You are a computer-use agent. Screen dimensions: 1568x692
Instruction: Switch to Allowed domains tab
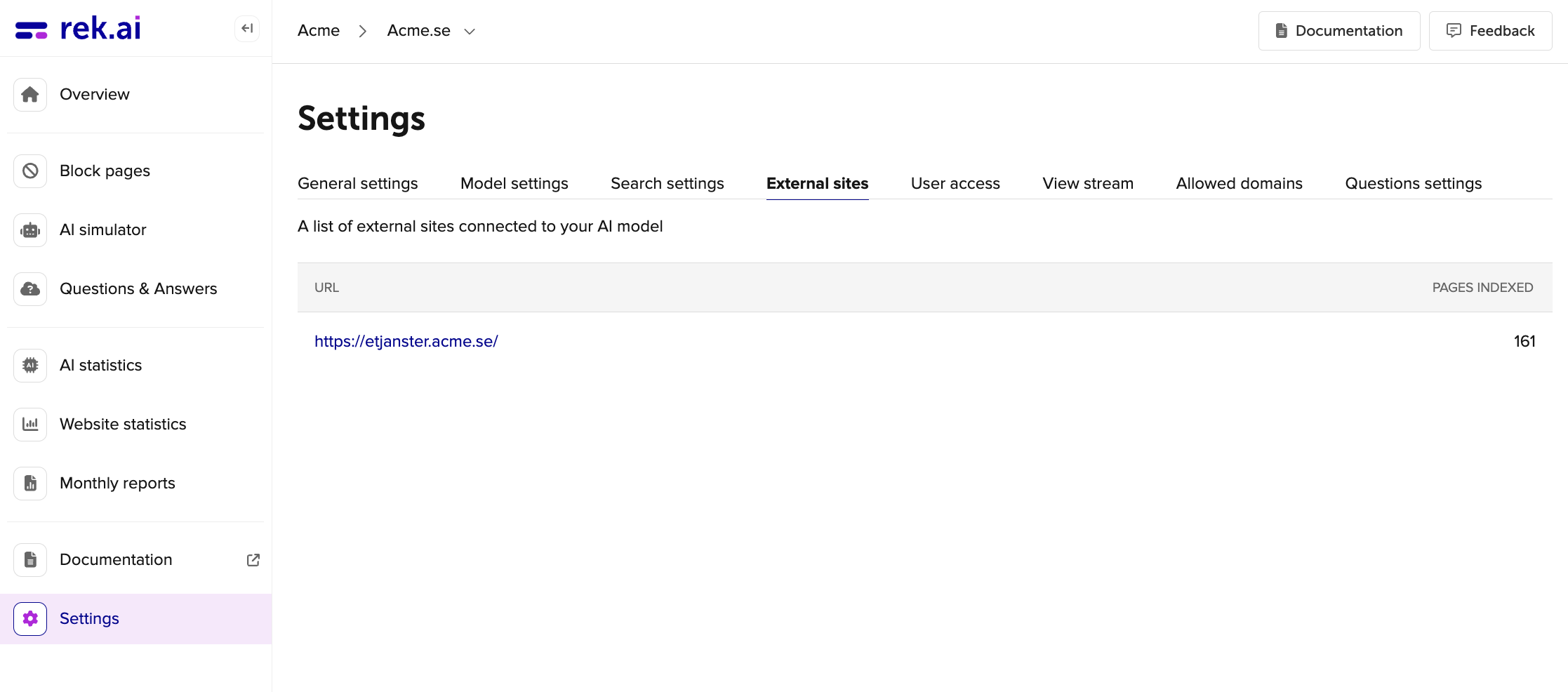(x=1239, y=183)
